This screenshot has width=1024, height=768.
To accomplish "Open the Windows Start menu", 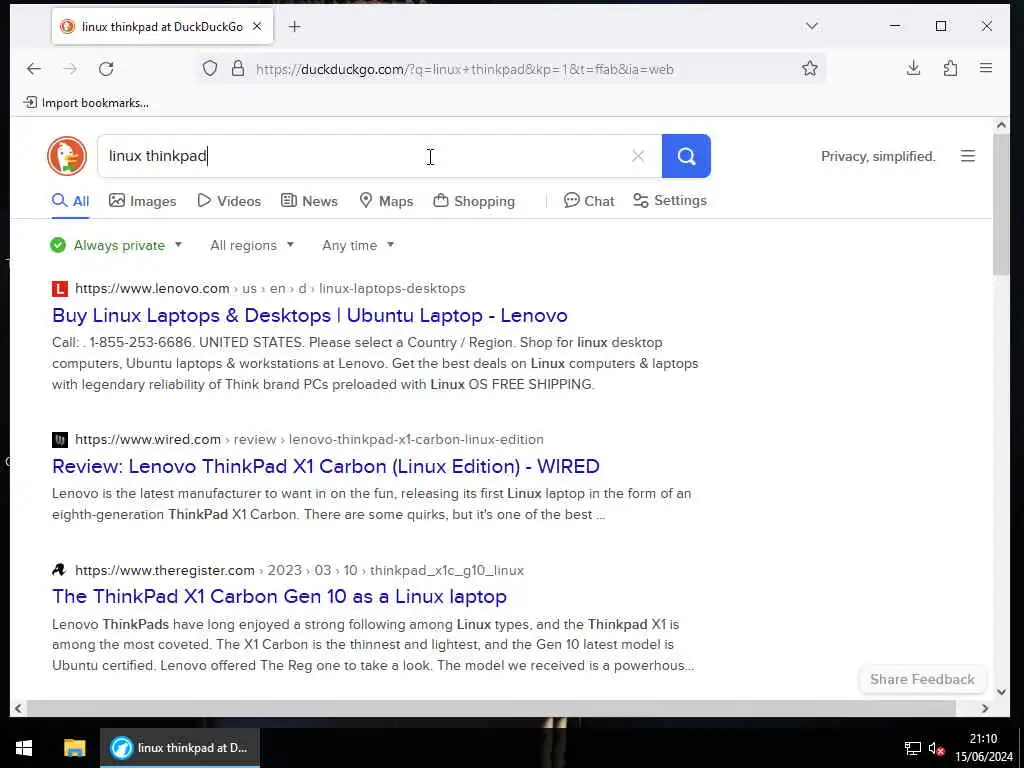I will 24,748.
